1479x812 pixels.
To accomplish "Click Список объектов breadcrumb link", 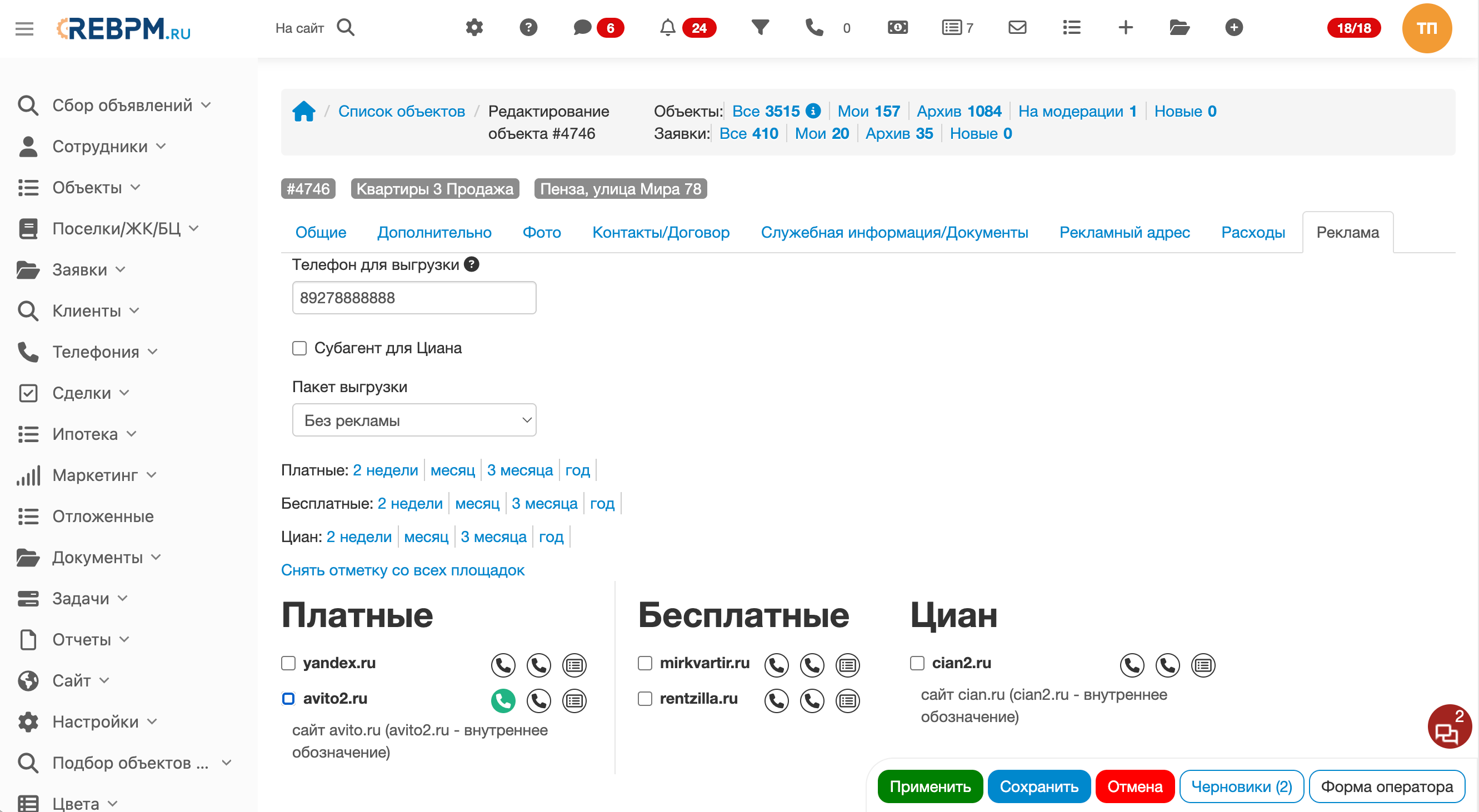I will point(401,111).
